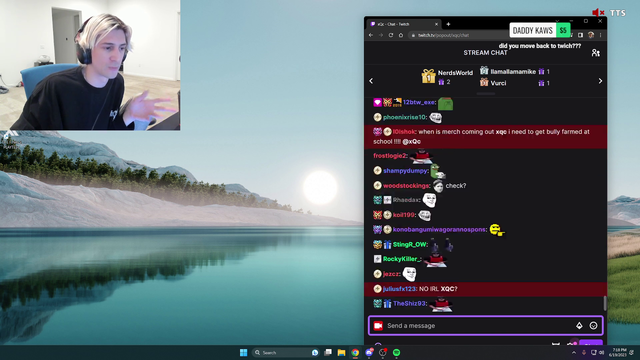Open the emote picker smiley icon
Image resolution: width=640 pixels, height=360 pixels.
pos(593,325)
